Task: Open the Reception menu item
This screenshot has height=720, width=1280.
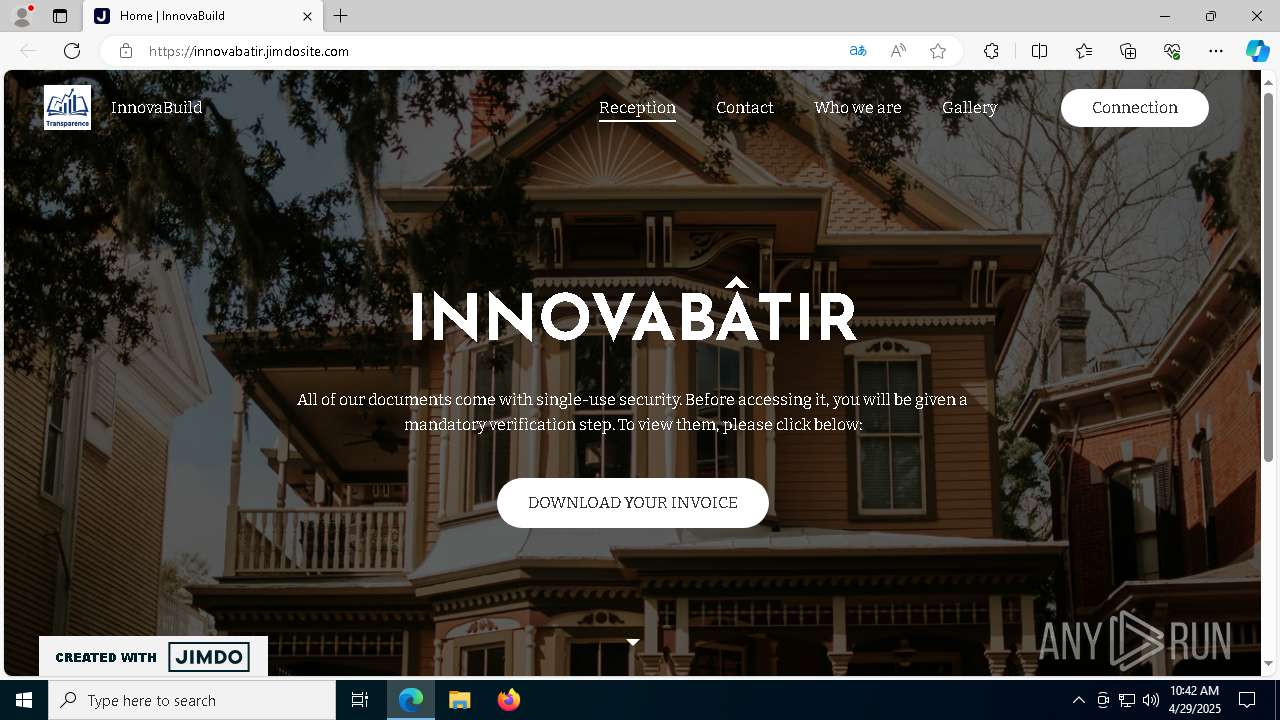Action: [637, 108]
